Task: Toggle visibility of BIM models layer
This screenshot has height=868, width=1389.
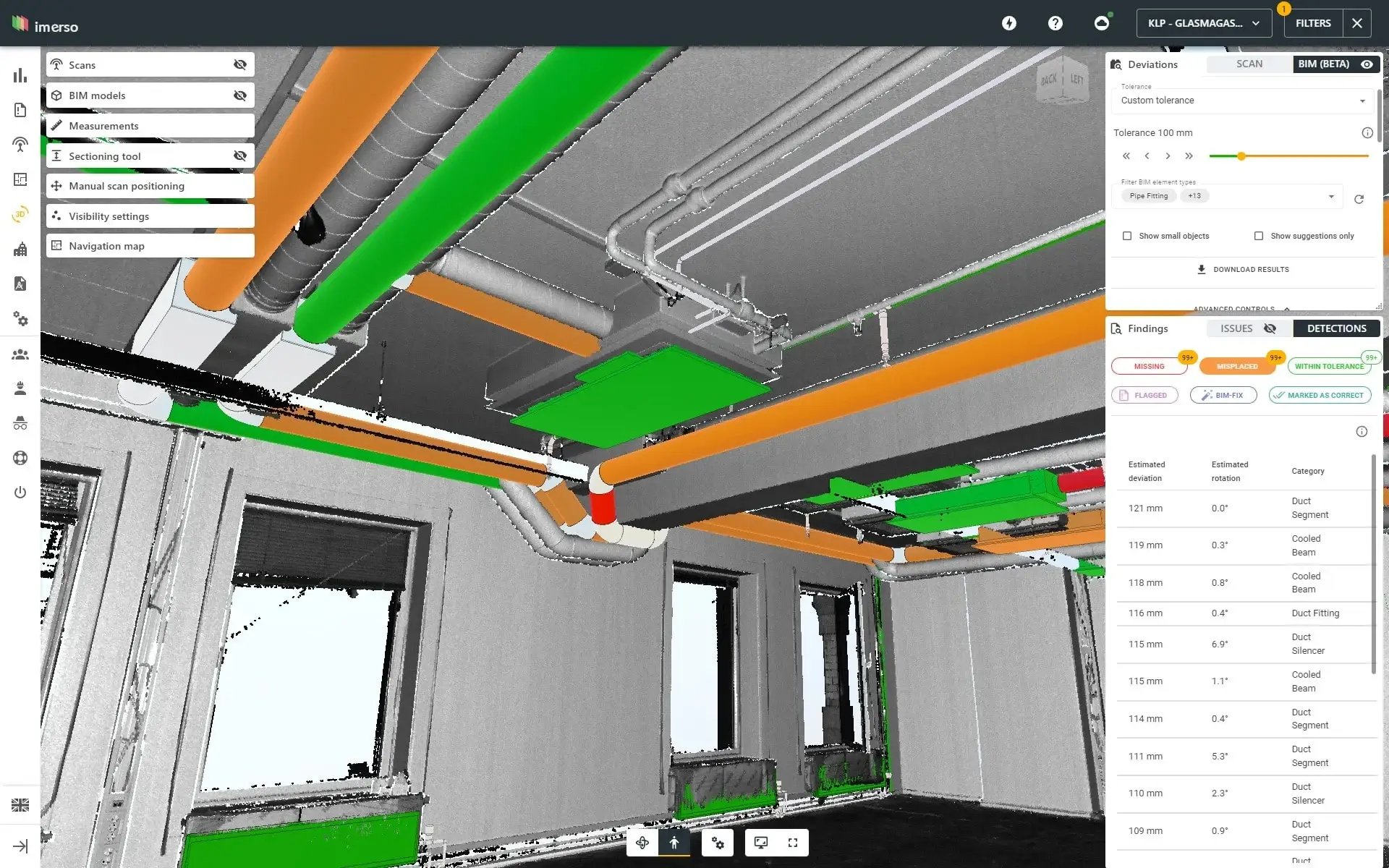Action: click(x=240, y=95)
